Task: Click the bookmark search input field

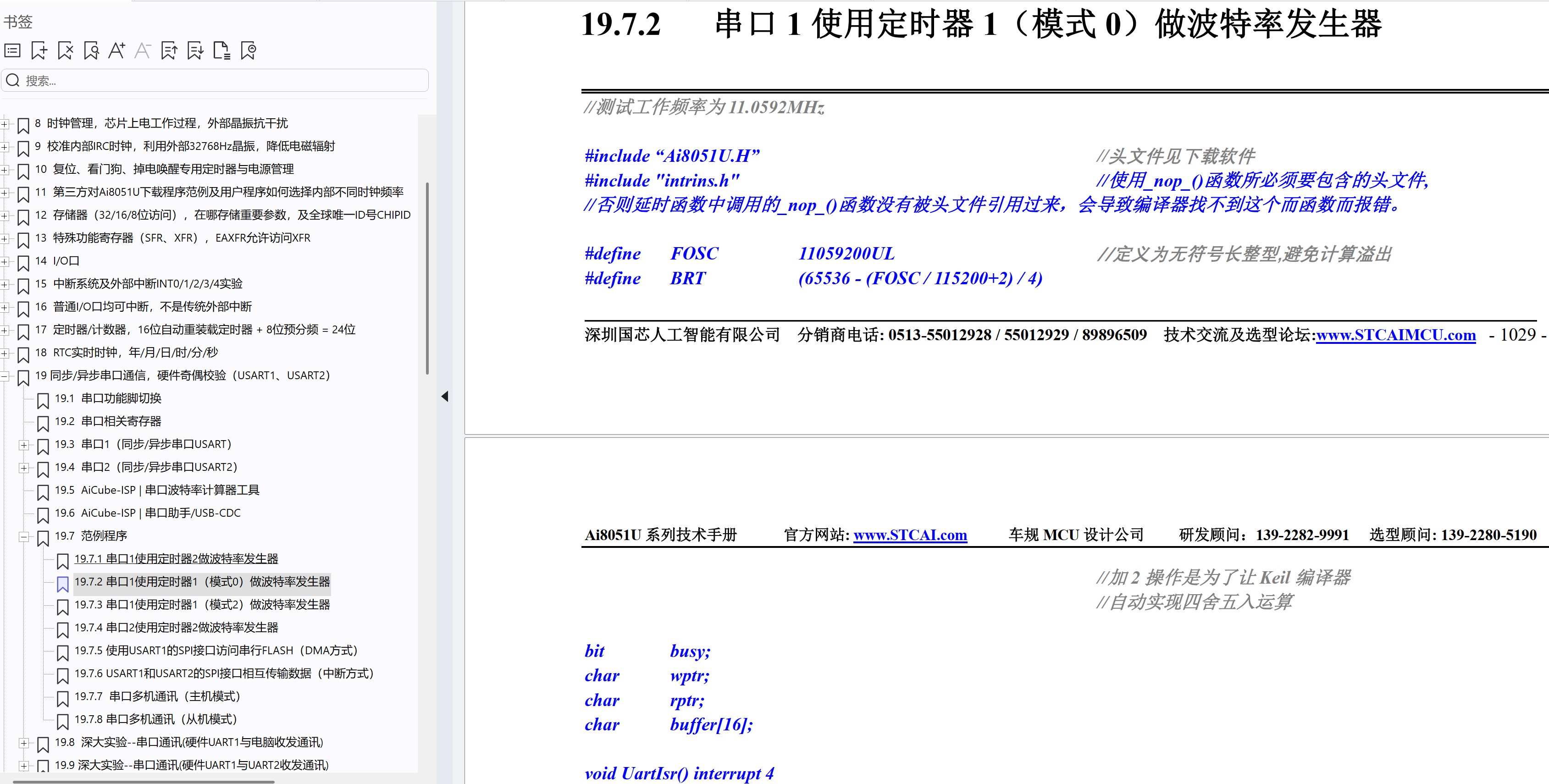Action: [x=222, y=81]
